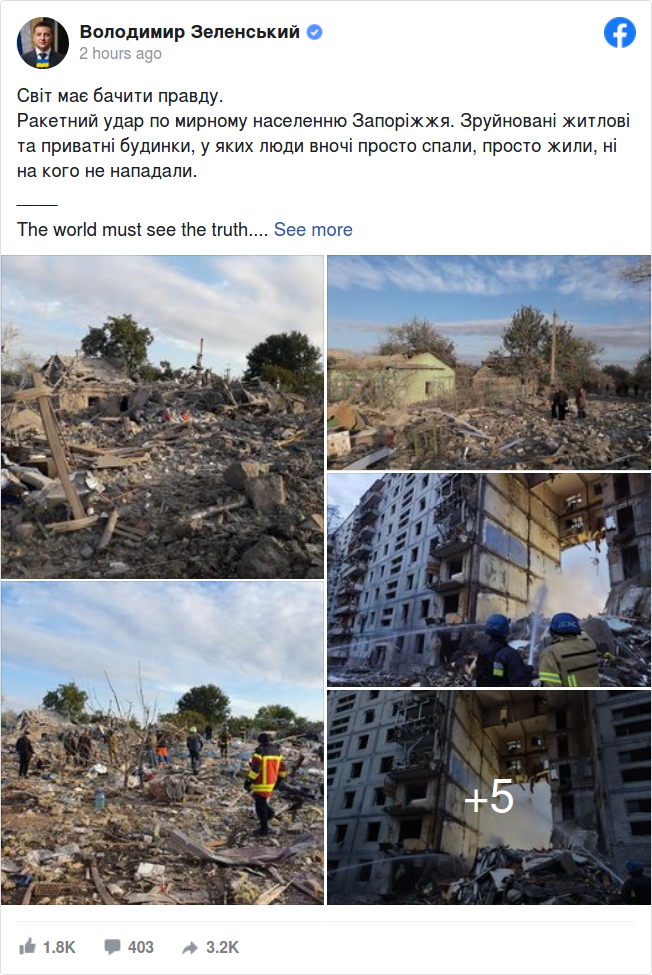Click the comment bubble icon

pyautogui.click(x=112, y=947)
